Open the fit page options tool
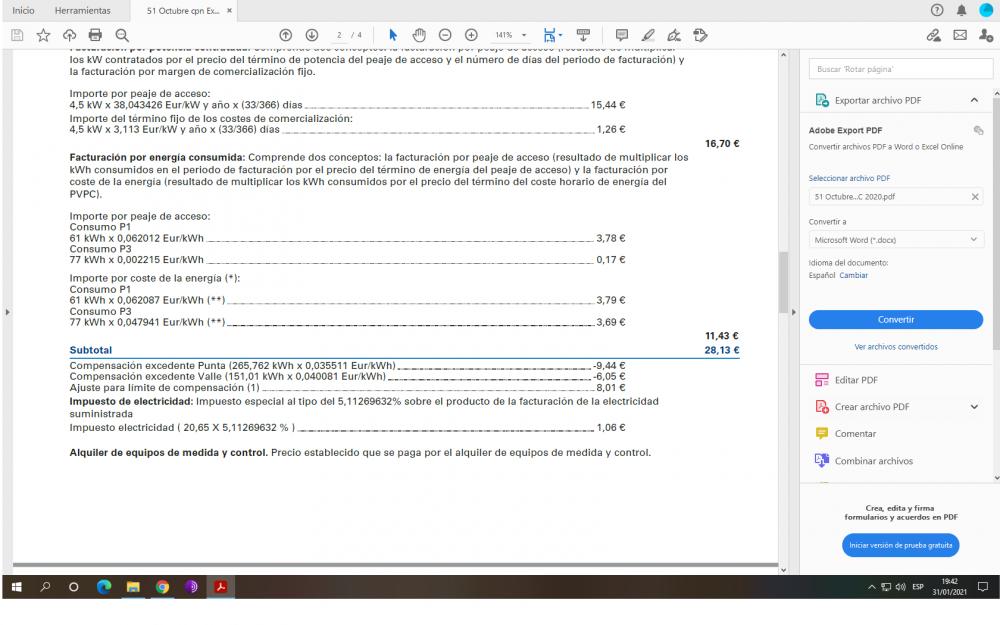 [552, 35]
